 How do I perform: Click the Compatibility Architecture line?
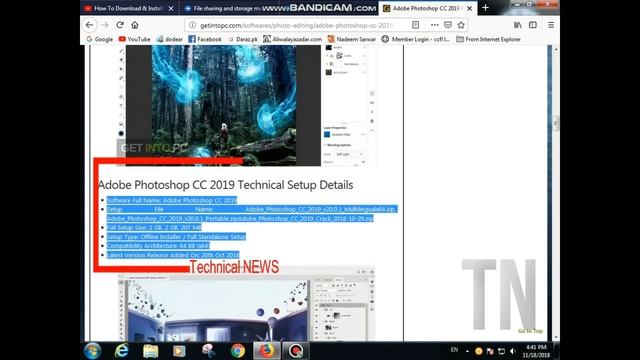(x=158, y=246)
